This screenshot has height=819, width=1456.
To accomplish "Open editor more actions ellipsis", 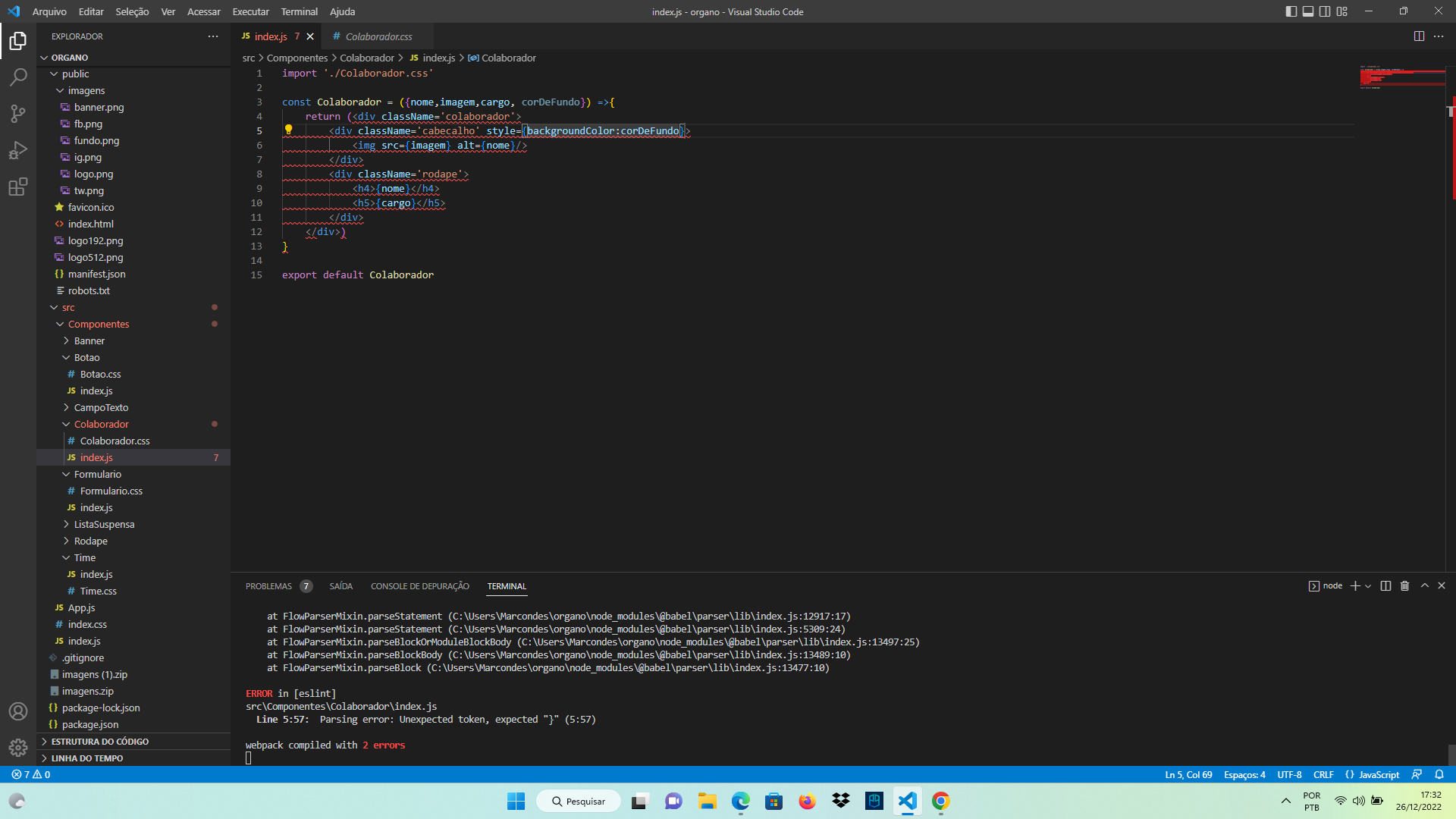I will coord(1439,36).
